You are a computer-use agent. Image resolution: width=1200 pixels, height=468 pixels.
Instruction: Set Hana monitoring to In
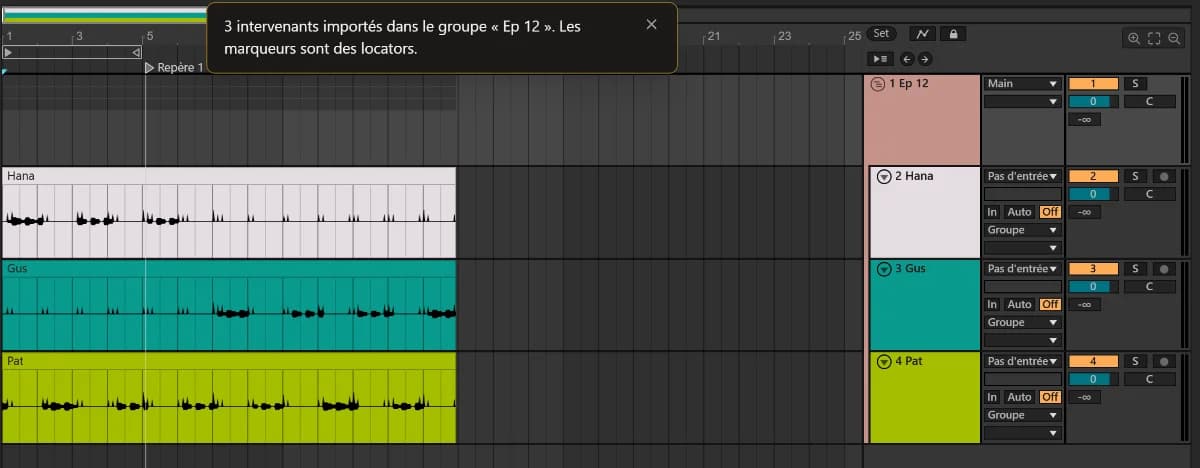click(992, 212)
